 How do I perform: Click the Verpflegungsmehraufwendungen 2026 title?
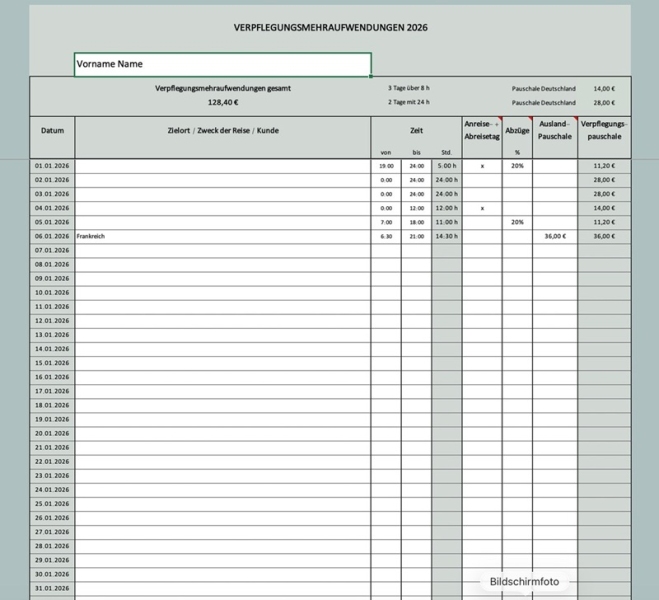tap(330, 28)
